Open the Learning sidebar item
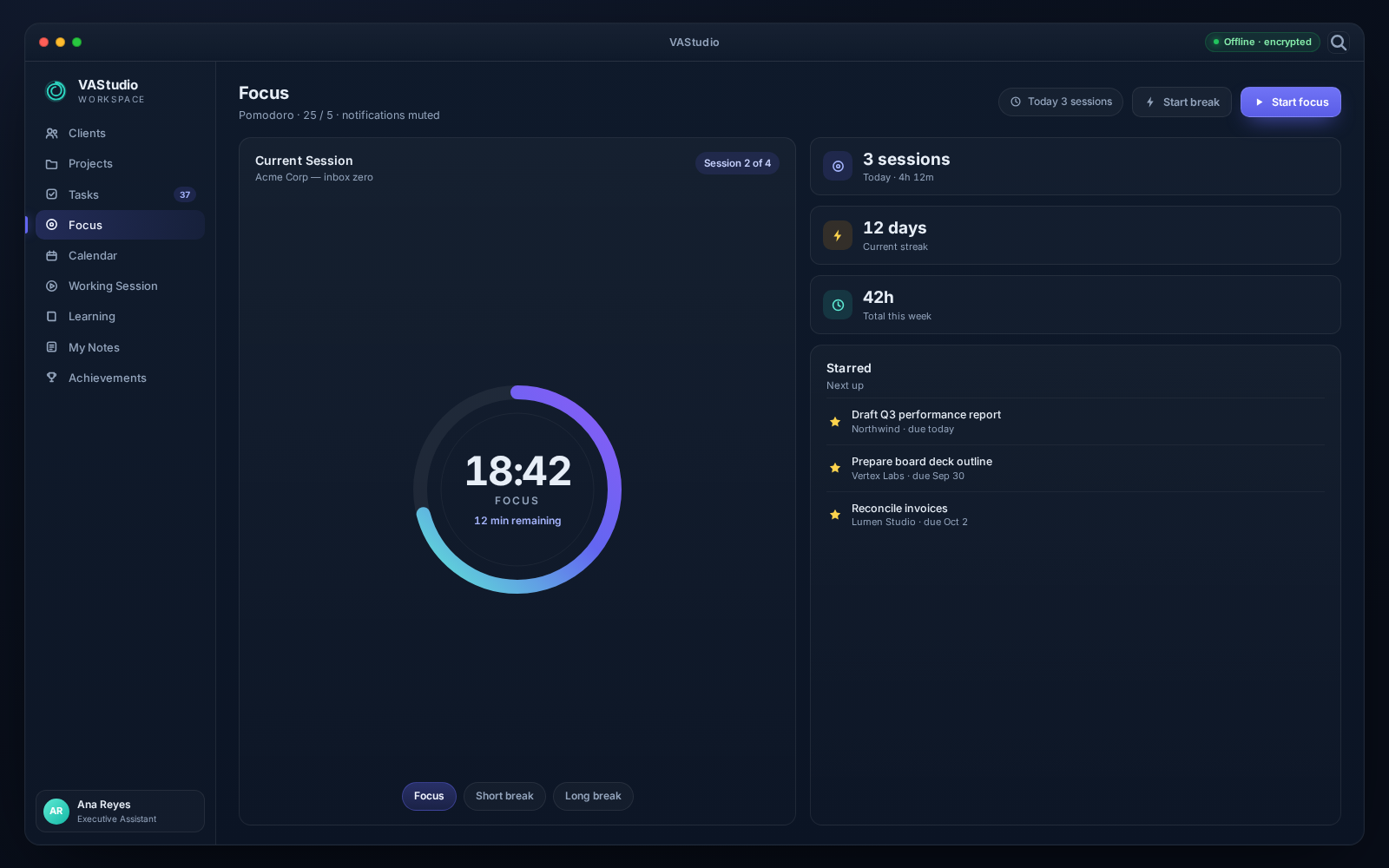1389x868 pixels. click(120, 317)
